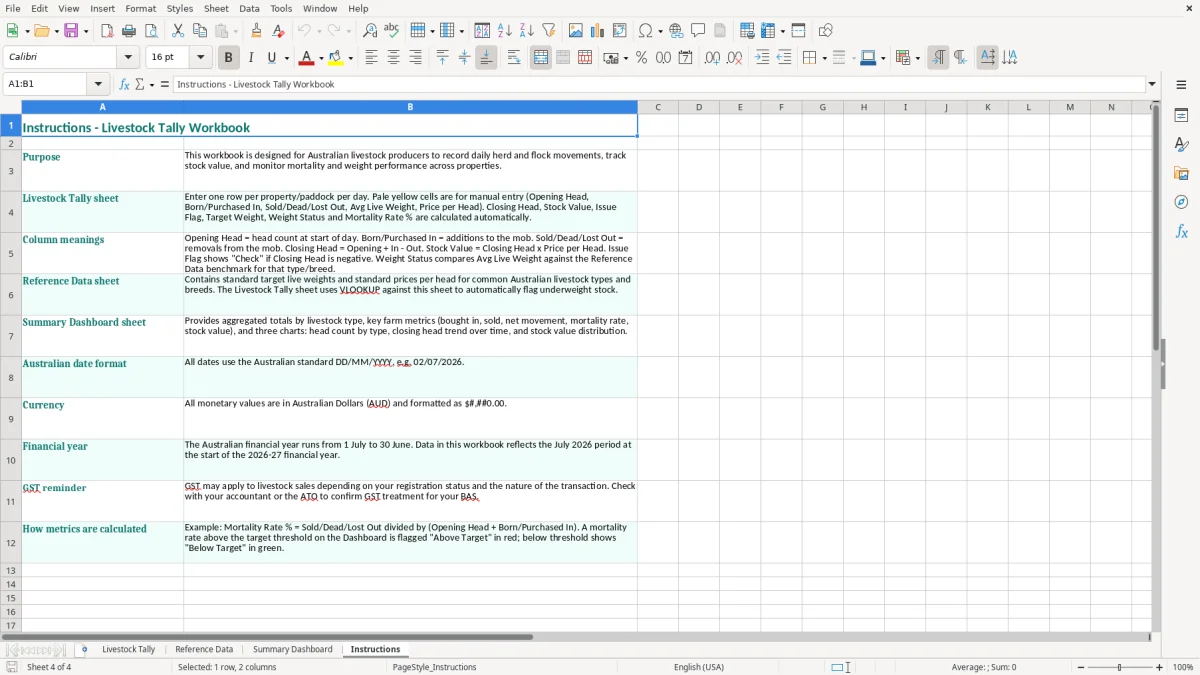
Task: Open Function Wizard fx icon
Action: pos(124,84)
